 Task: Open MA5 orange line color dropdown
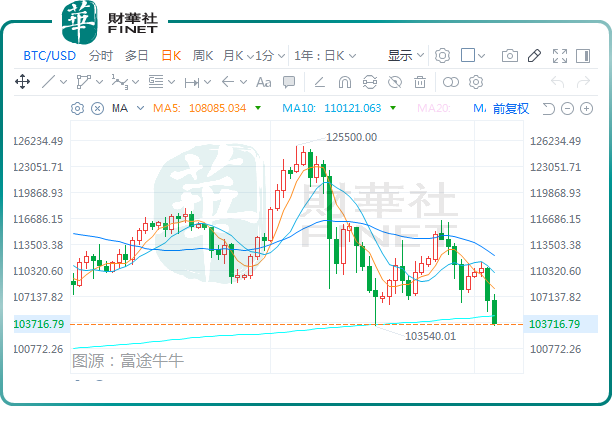point(258,108)
